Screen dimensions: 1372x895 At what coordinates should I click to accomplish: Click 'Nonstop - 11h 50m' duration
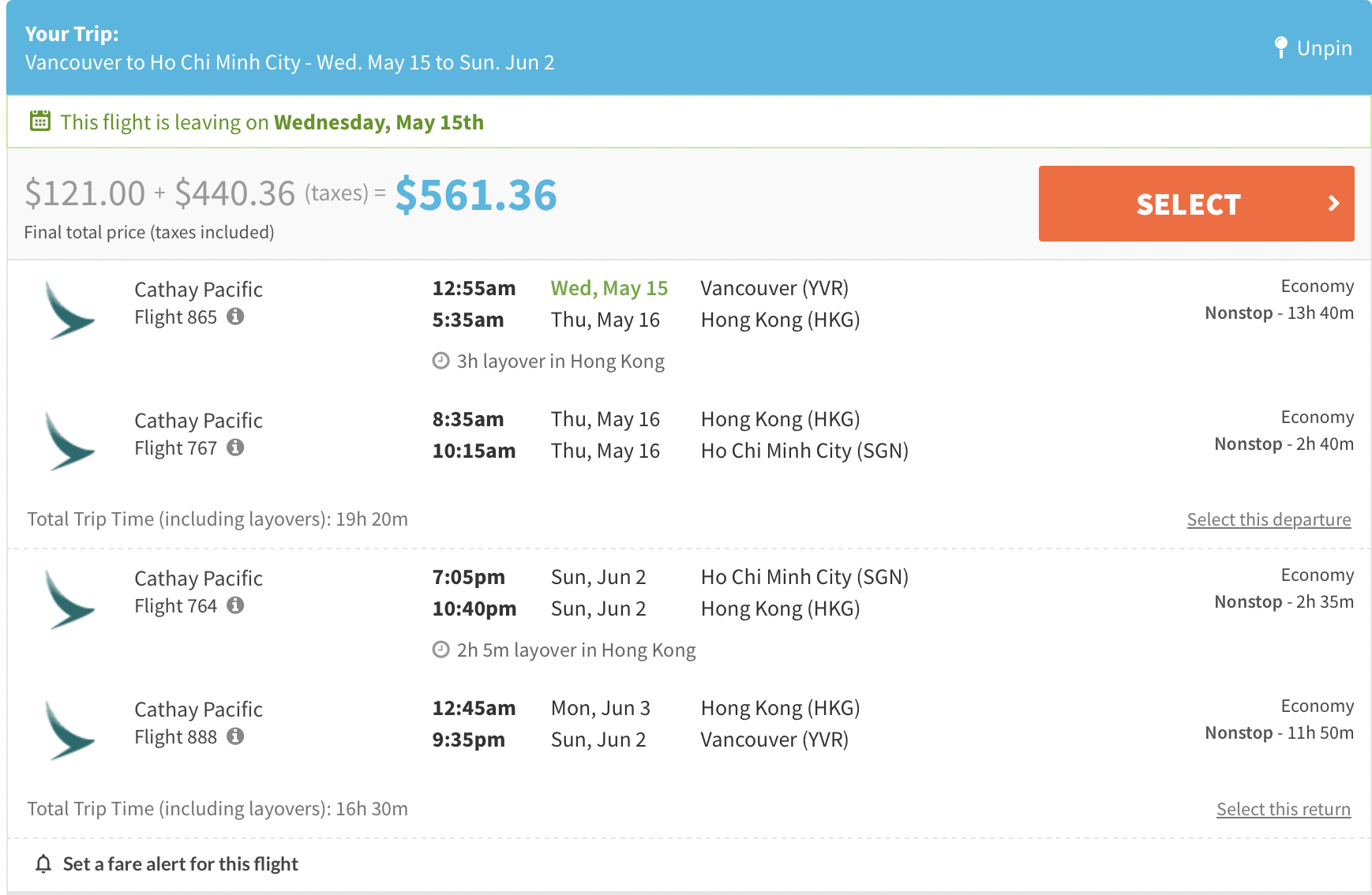[x=1279, y=732]
